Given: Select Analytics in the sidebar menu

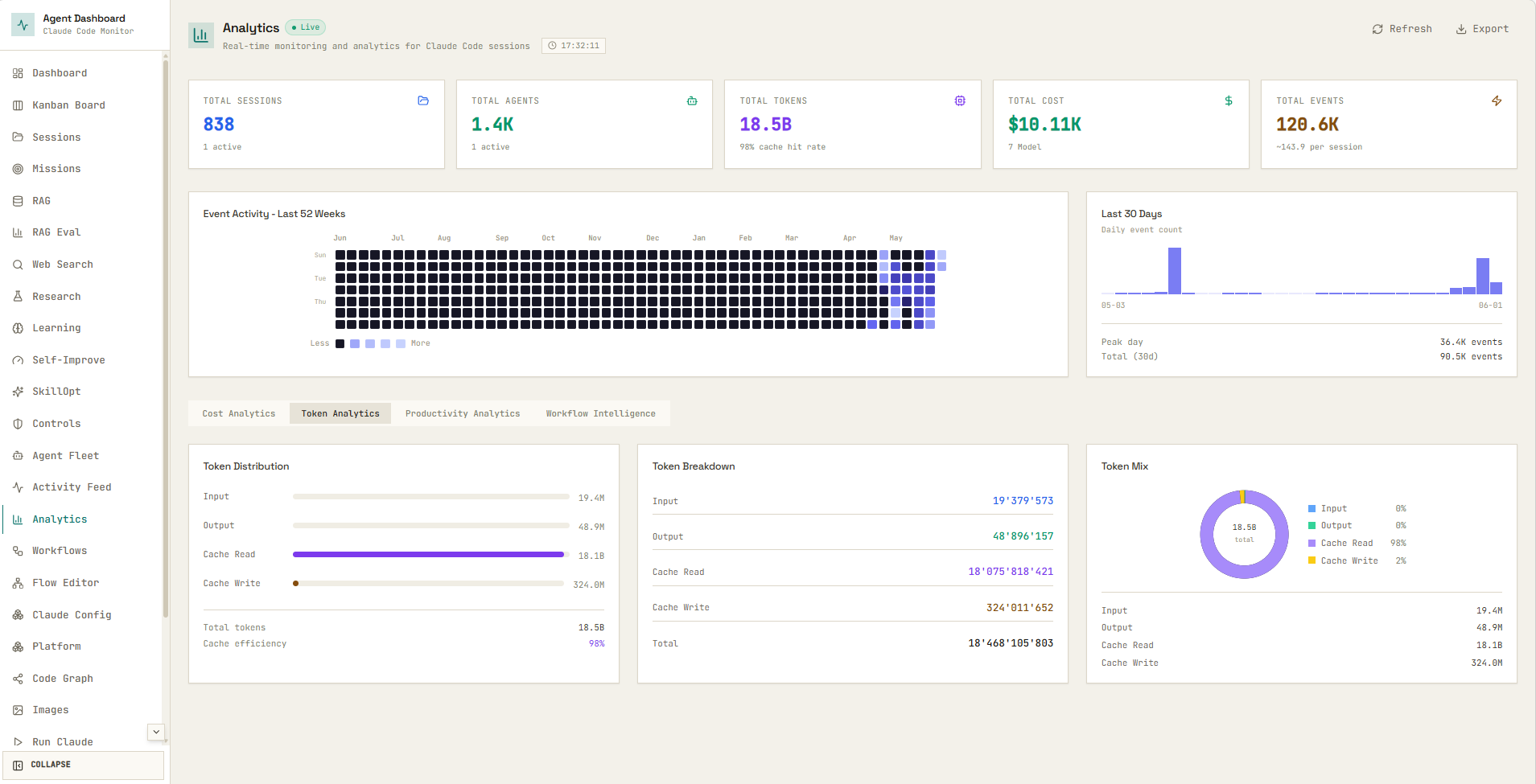Looking at the screenshot, I should coord(82,519).
